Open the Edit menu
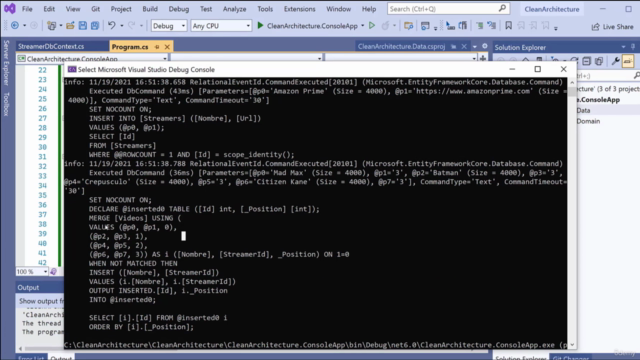The image size is (640, 360). coord(49,9)
